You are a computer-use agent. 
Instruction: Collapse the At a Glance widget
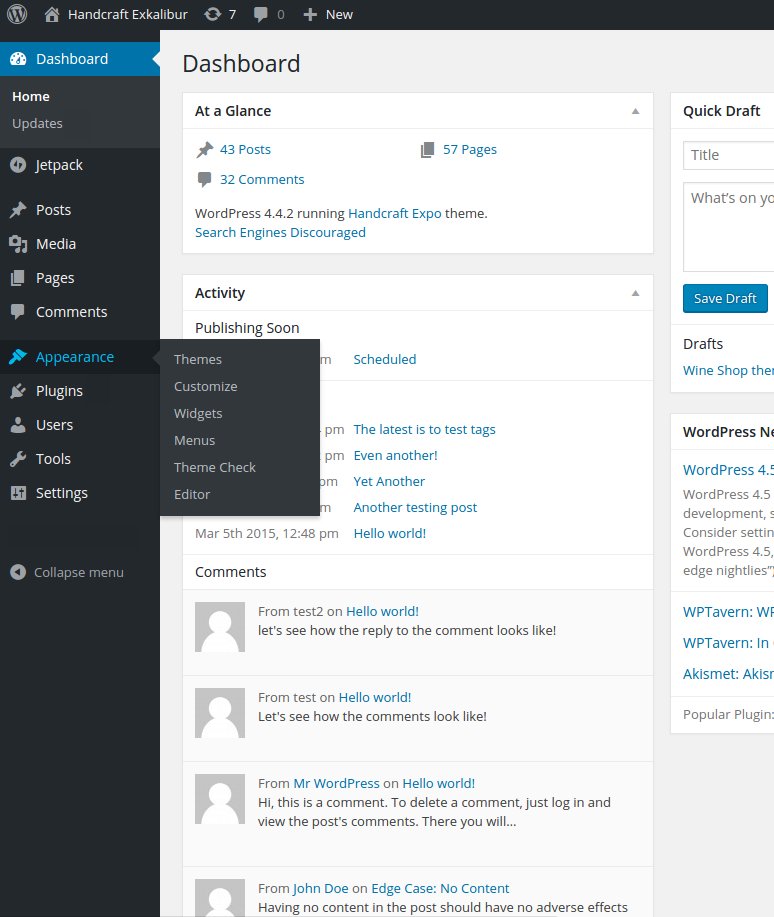635,111
